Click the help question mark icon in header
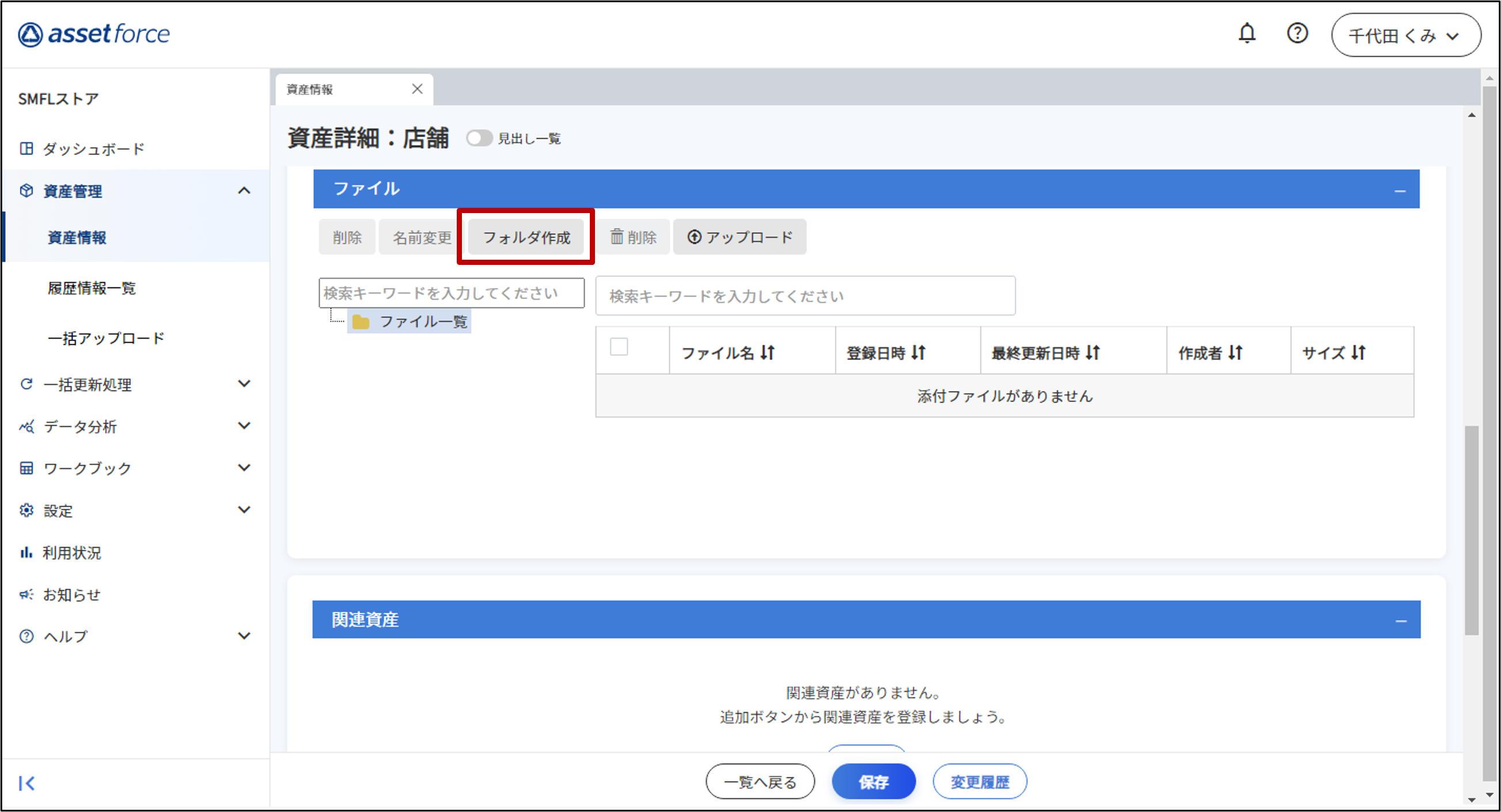1501x812 pixels. 1297,33
